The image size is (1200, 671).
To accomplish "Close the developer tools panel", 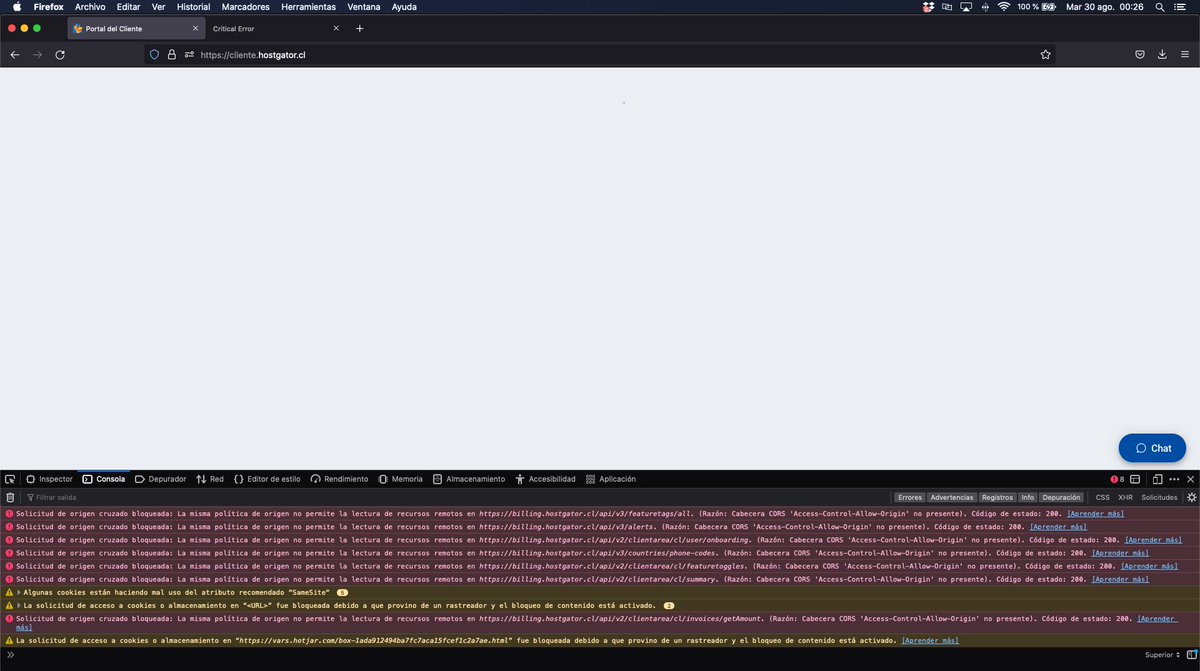I will coord(1190,479).
